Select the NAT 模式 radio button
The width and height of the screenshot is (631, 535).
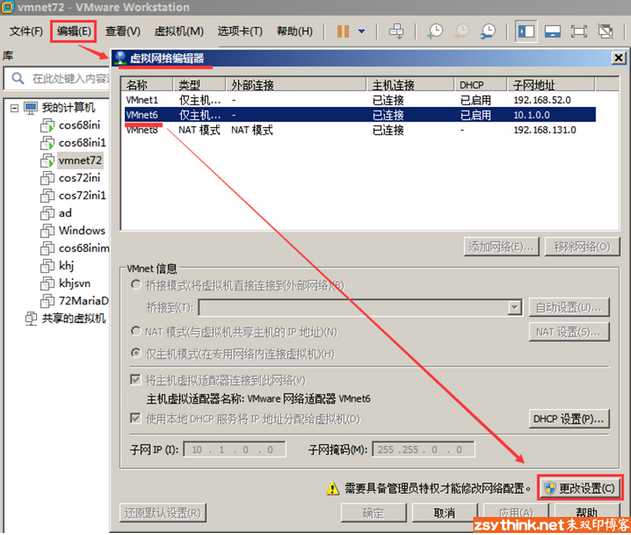pyautogui.click(x=136, y=331)
